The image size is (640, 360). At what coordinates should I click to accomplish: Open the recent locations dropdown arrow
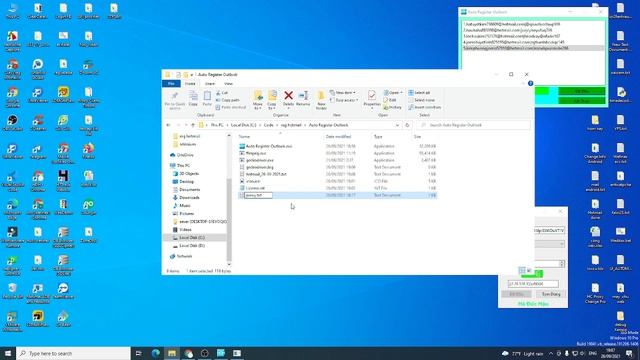pyautogui.click(x=186, y=125)
